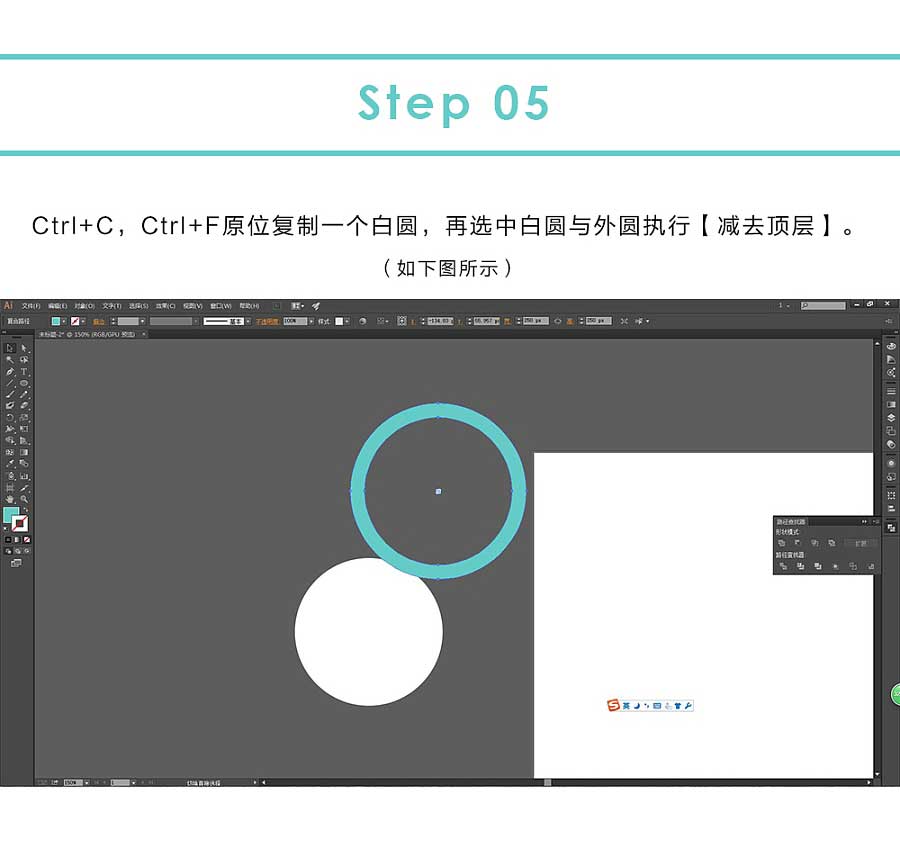The width and height of the screenshot is (900, 865).
Task: Select the Eyedropper tool
Action: pos(10,464)
